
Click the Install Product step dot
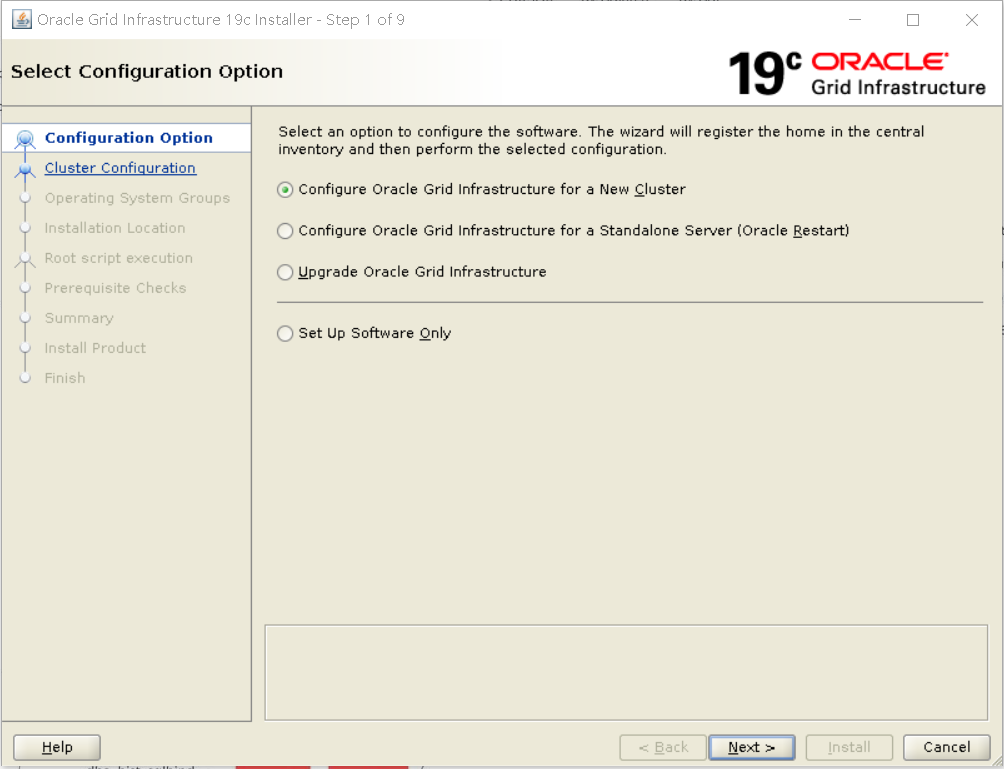tap(25, 348)
